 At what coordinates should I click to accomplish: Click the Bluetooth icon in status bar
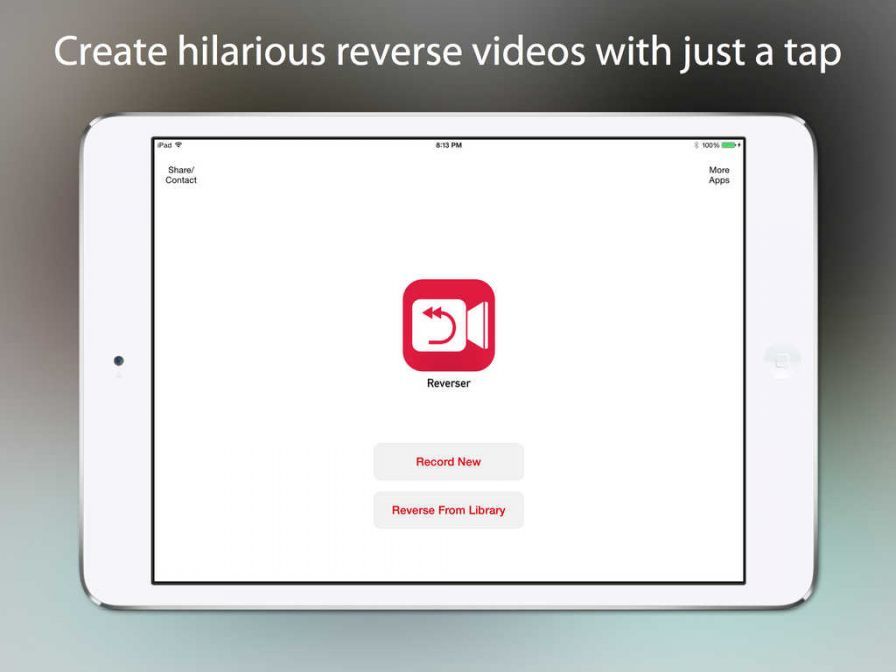(696, 145)
